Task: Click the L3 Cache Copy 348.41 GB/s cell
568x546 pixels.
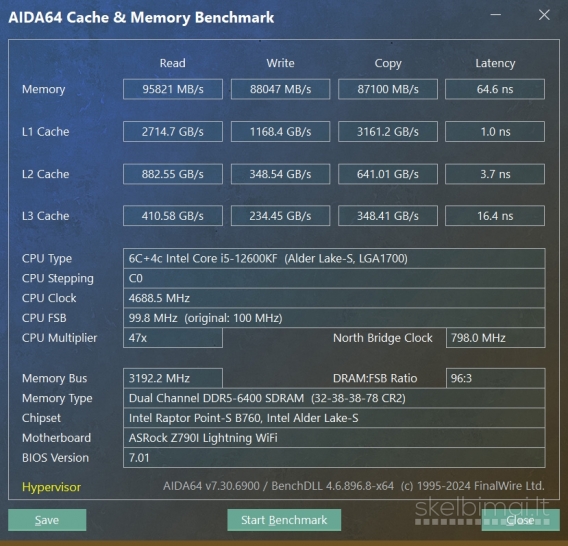Action: 388,216
